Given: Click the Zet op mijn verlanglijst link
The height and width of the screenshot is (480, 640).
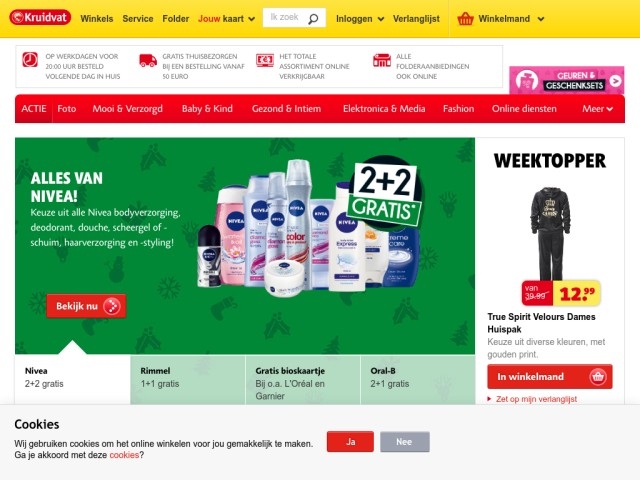Looking at the screenshot, I should (536, 399).
